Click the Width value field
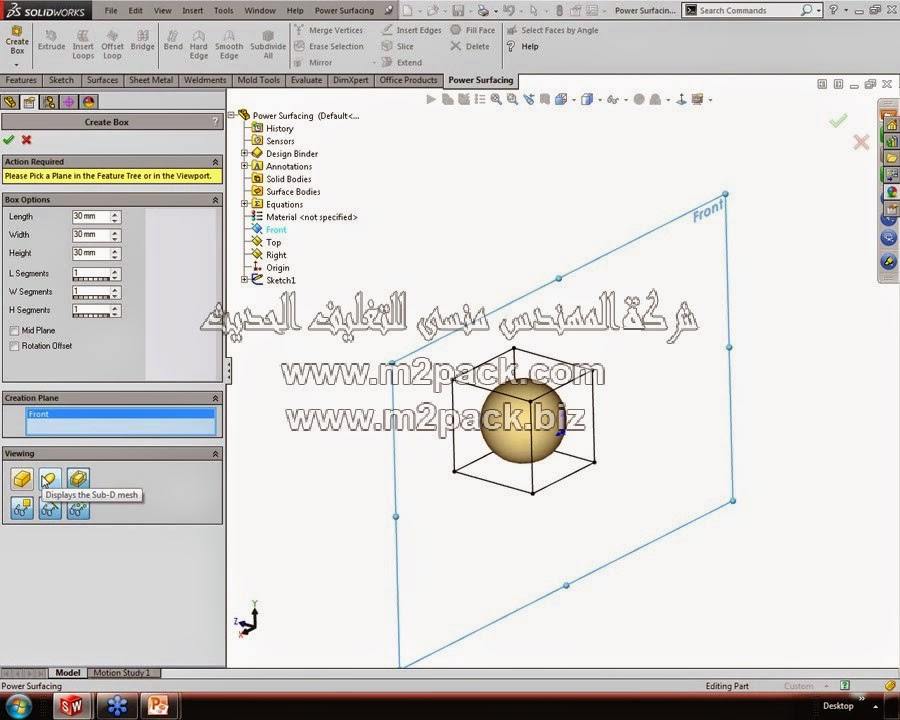 pos(91,235)
